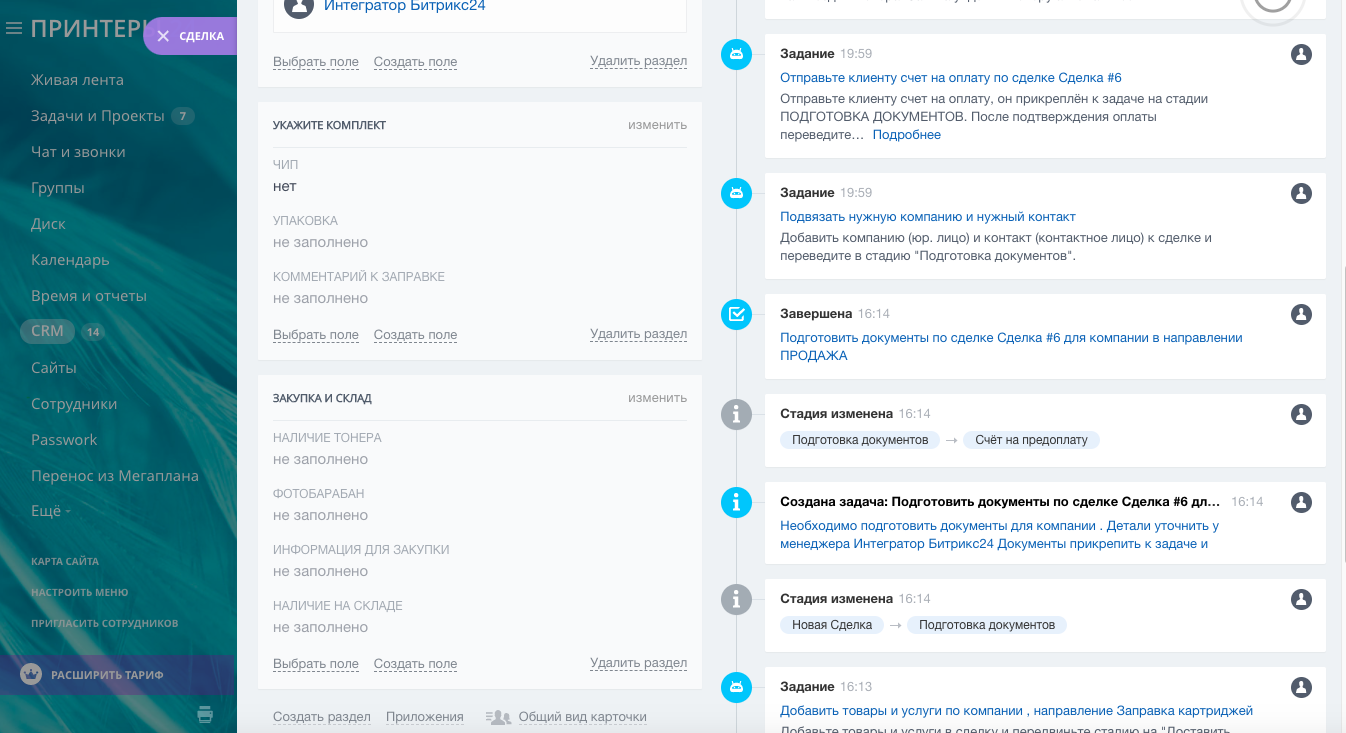The height and width of the screenshot is (733, 1346).
Task: Open Passwork menu item
Action: pyautogui.click(x=64, y=440)
